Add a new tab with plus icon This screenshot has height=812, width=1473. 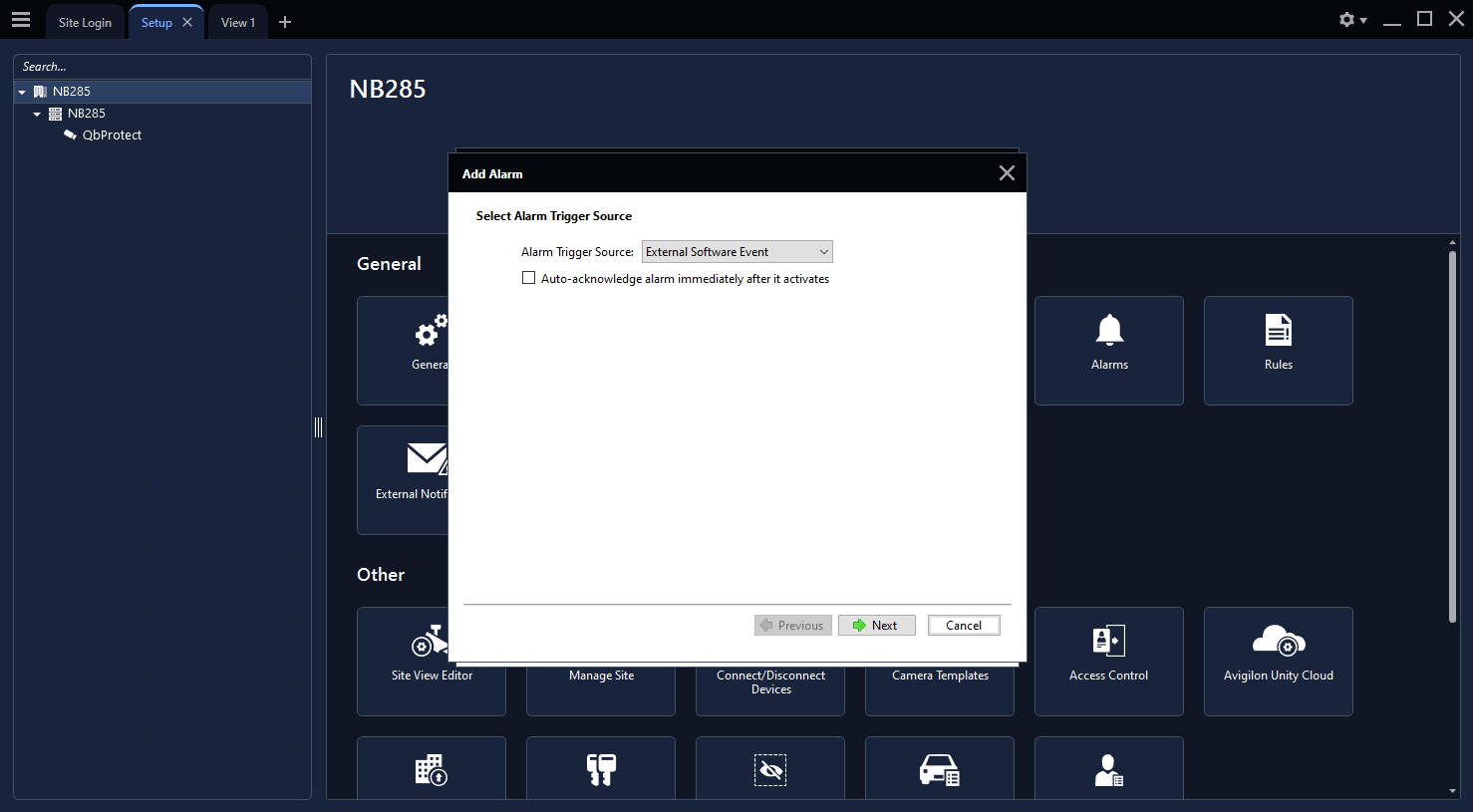(x=285, y=22)
